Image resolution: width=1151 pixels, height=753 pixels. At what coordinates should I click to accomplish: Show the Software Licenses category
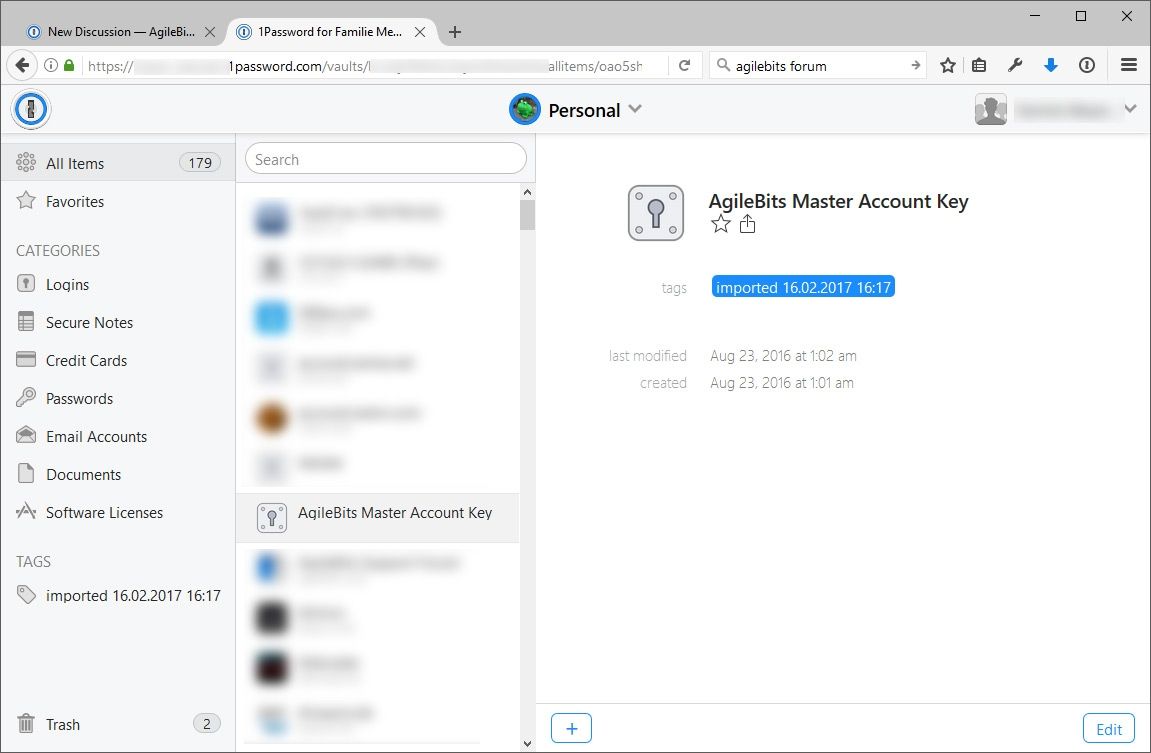(x=118, y=512)
